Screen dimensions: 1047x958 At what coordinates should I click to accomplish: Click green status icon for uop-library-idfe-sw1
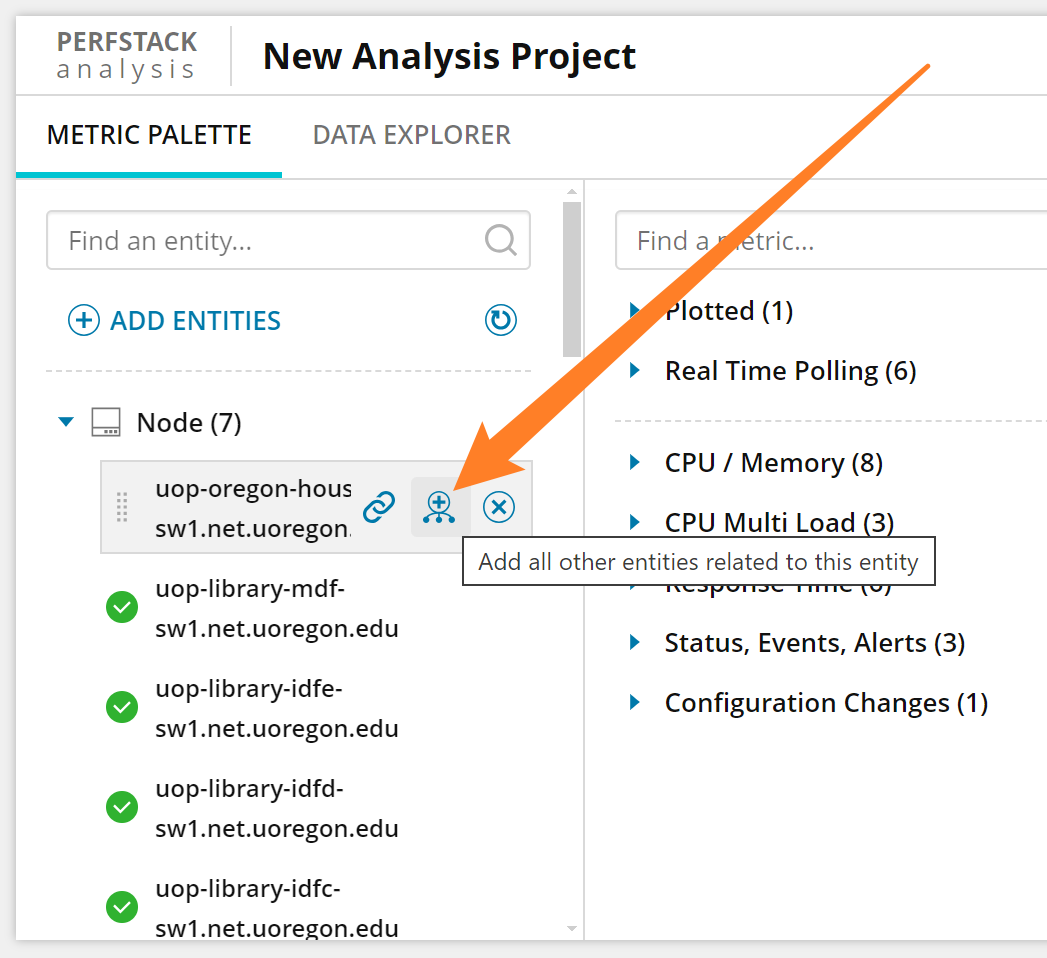[x=122, y=707]
